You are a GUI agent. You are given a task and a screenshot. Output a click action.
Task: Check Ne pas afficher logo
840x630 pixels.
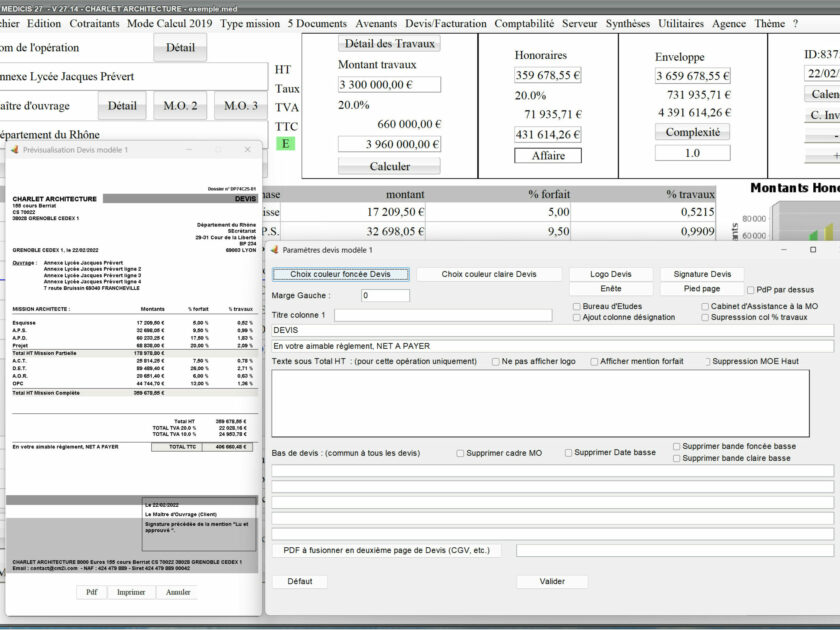click(x=496, y=361)
